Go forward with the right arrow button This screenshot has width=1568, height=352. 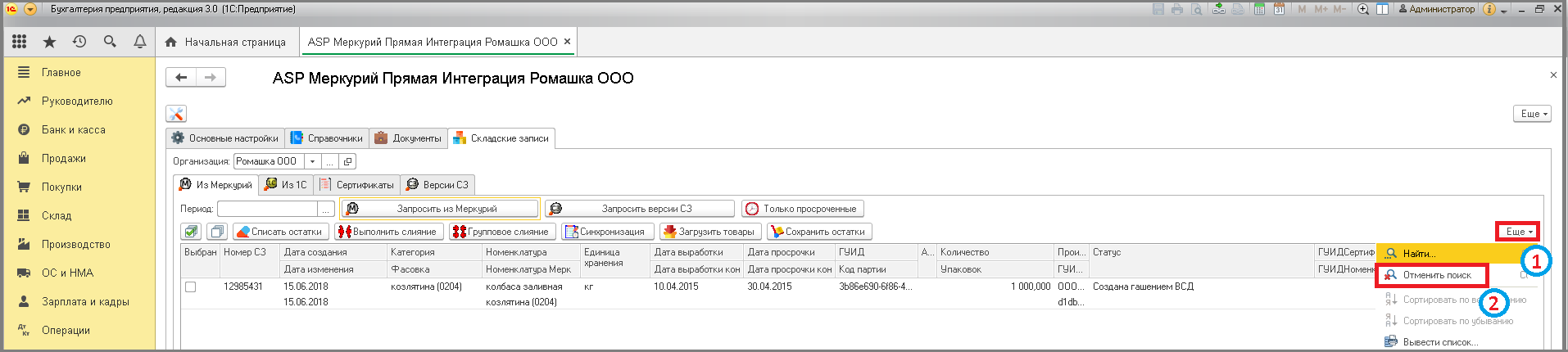211,77
